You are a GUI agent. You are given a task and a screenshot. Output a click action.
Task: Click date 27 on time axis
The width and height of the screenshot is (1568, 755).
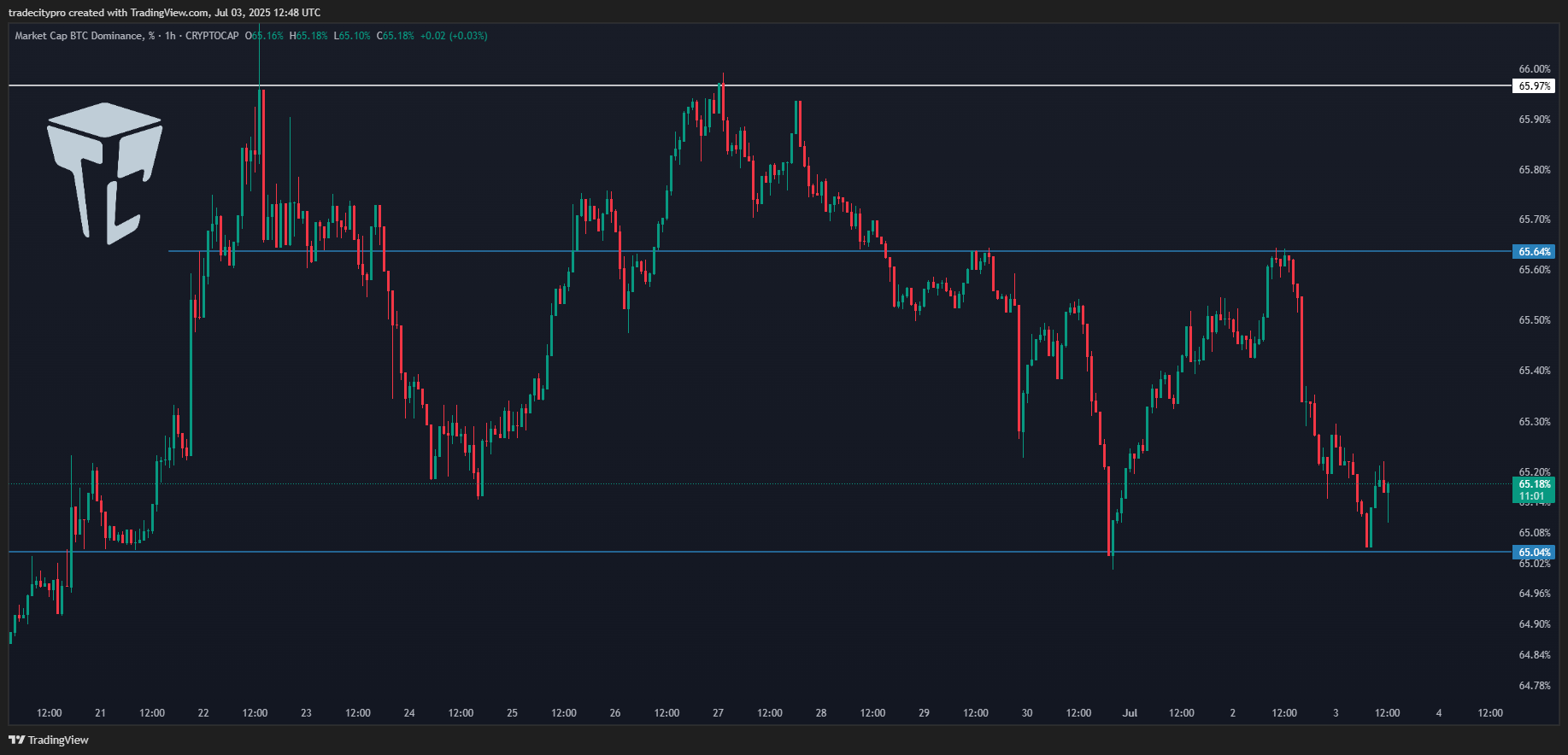click(x=718, y=713)
